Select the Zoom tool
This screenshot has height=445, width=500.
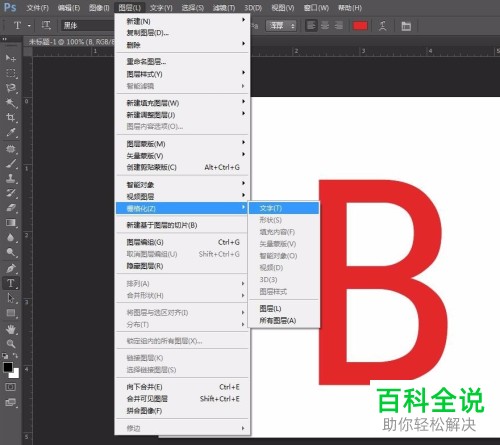pyautogui.click(x=11, y=344)
